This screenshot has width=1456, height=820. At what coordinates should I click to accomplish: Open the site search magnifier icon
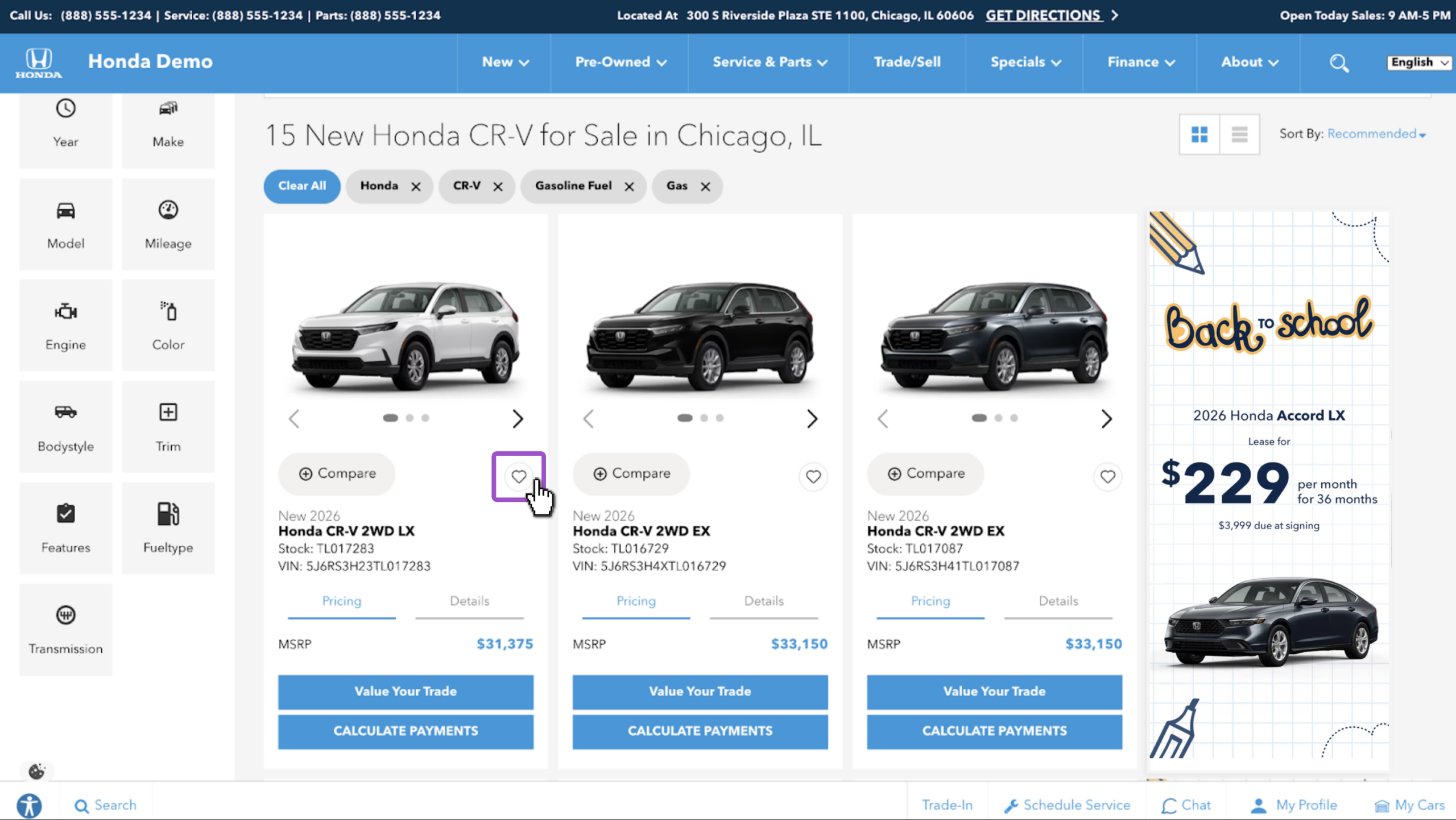coord(1339,63)
